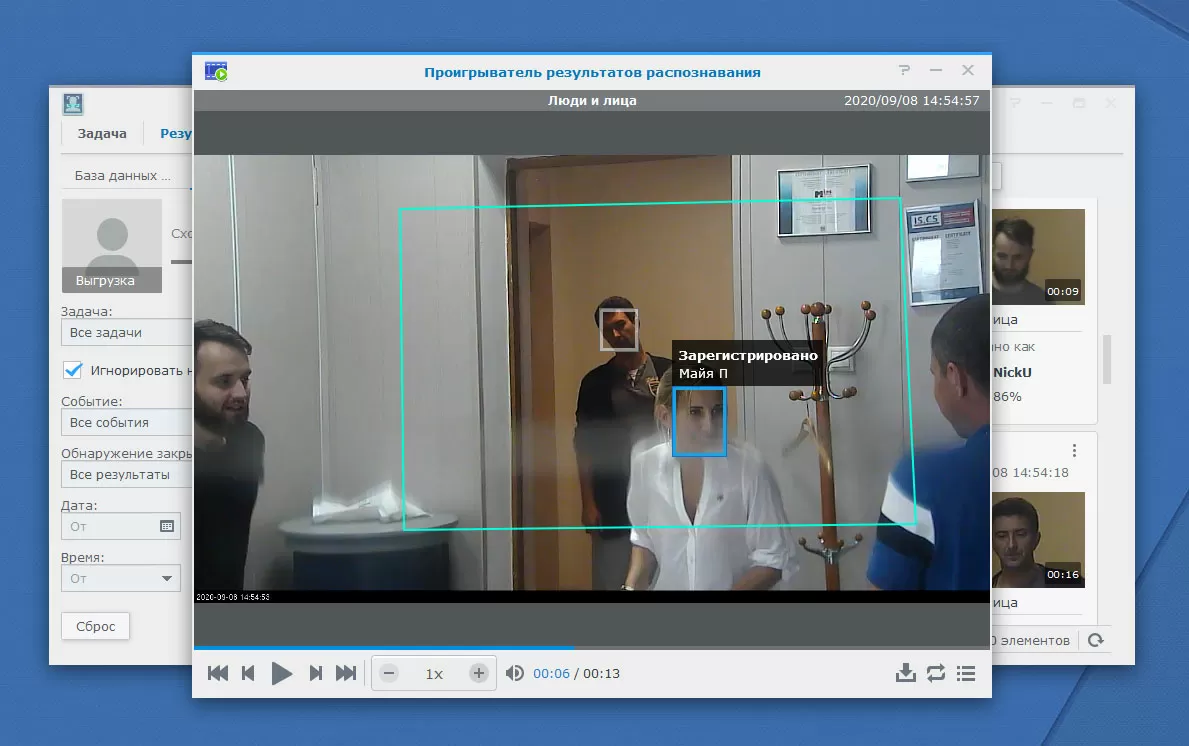Switch to the 'Задача' tab
Screen dimensions: 1189x746
[x=102, y=134]
